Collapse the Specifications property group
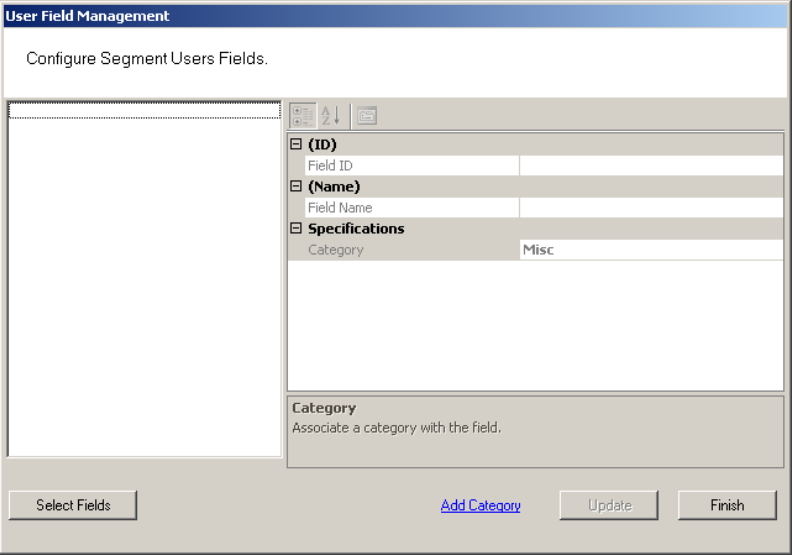This screenshot has height=555, width=792. [296, 228]
